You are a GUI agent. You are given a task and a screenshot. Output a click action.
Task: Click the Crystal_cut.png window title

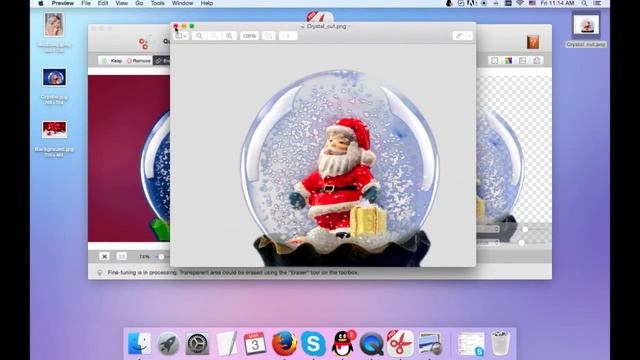pos(326,26)
